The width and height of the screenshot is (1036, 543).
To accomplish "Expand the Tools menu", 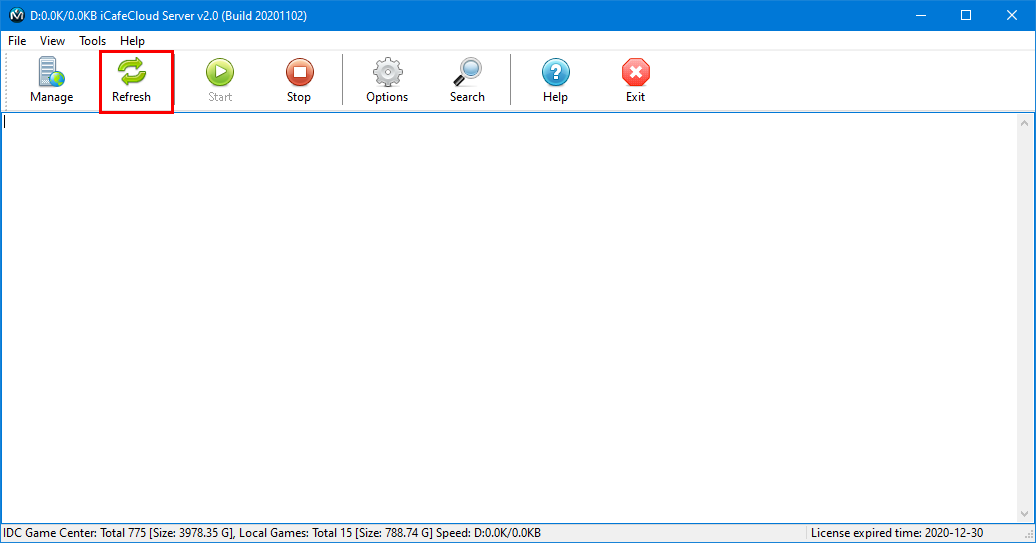I will [x=92, y=41].
